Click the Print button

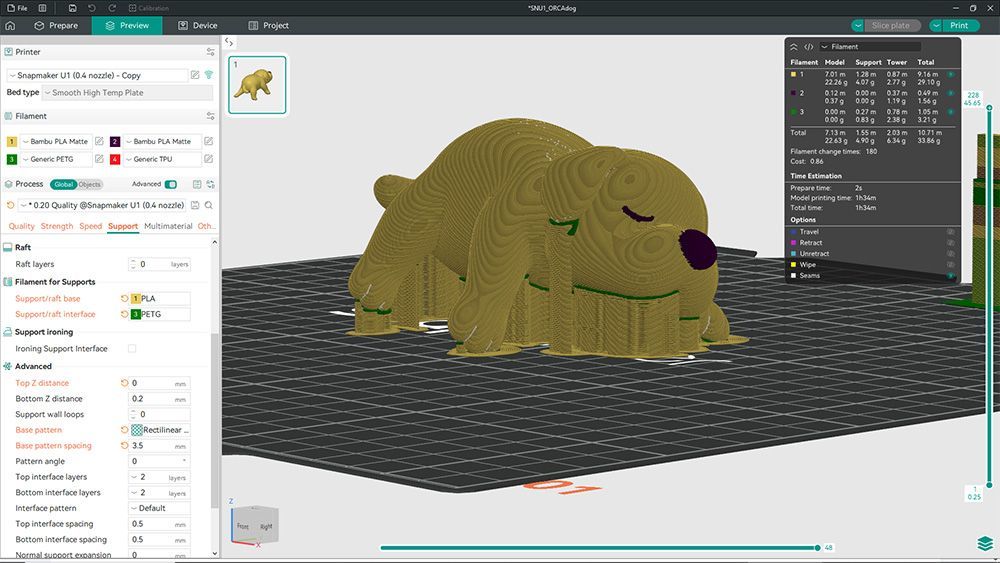point(960,26)
